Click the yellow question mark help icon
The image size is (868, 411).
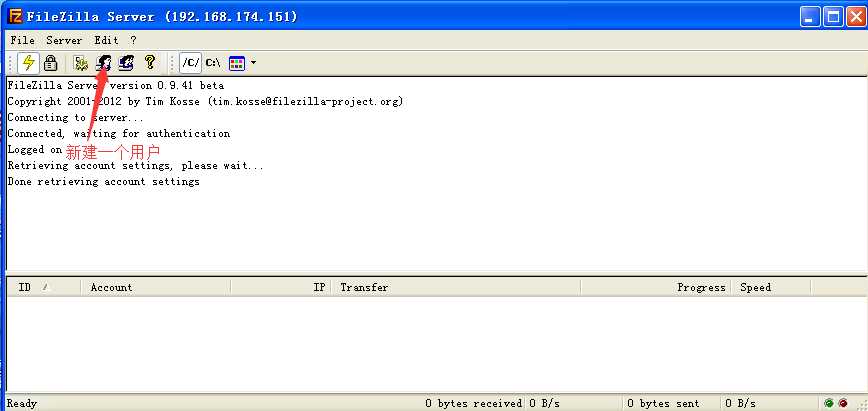pyautogui.click(x=149, y=62)
